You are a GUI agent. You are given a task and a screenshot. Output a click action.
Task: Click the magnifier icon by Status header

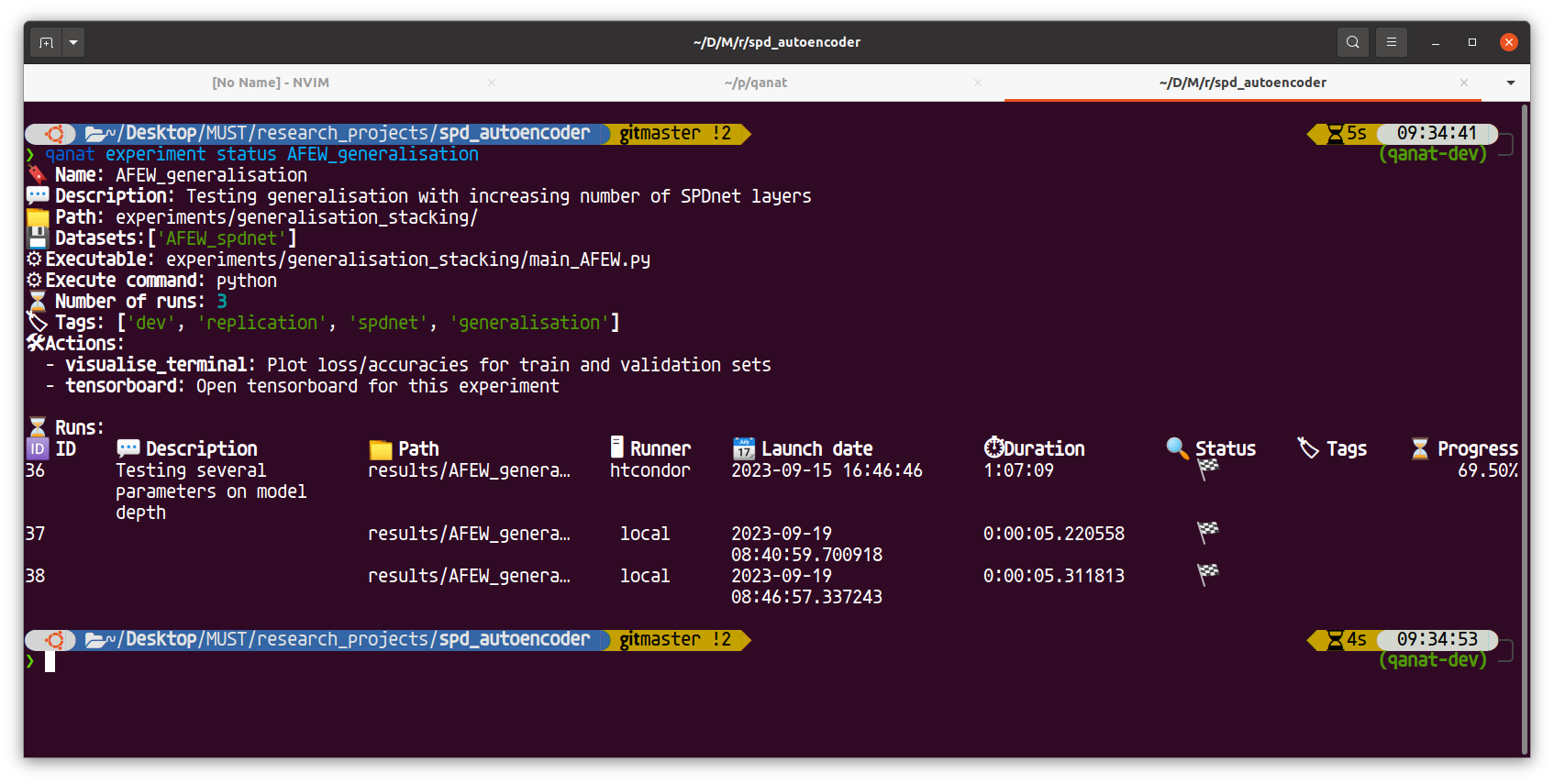1177,447
